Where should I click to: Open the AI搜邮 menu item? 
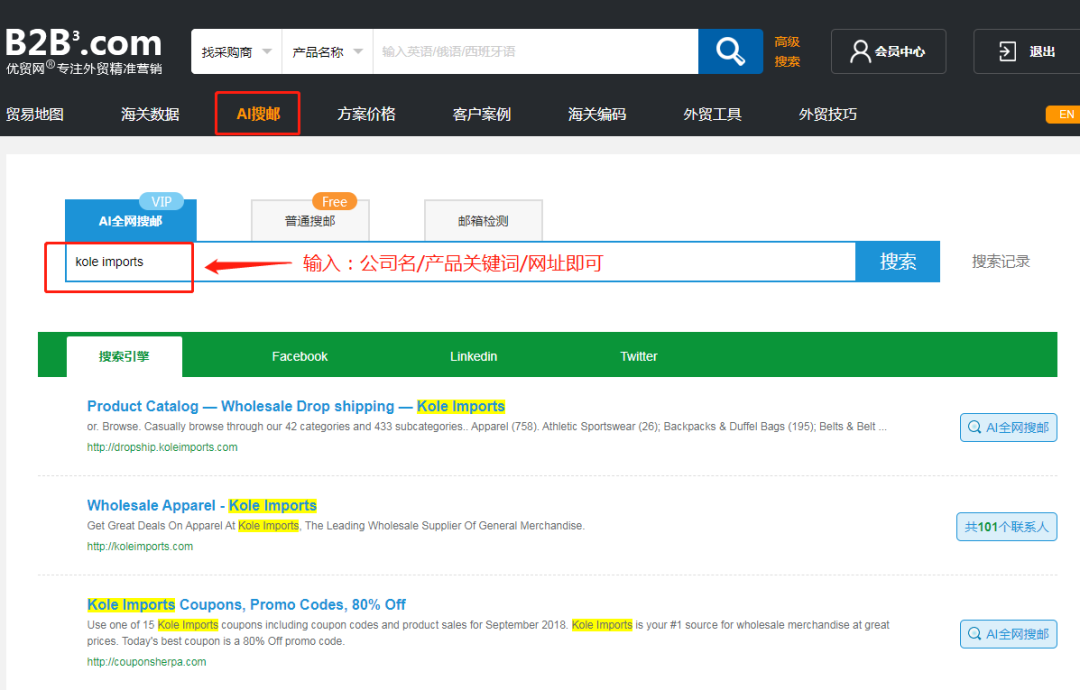[258, 114]
